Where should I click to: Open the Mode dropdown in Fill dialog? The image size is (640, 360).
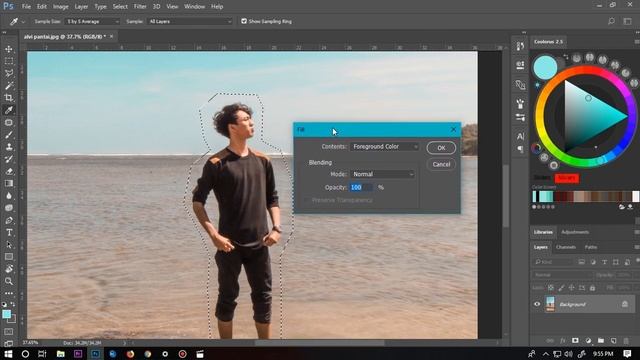pyautogui.click(x=382, y=174)
